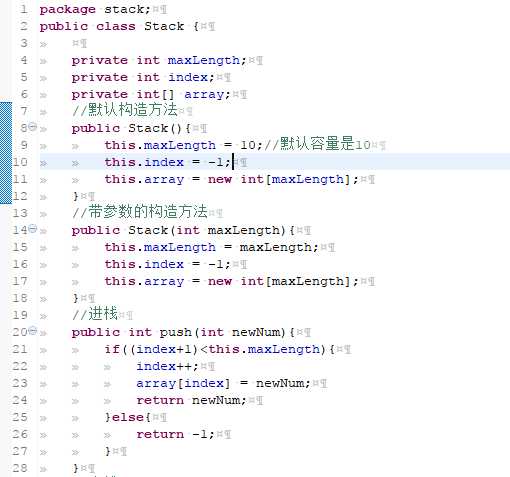Collapse the default Stack() constructor fold marker
Image resolution: width=510 pixels, height=477 pixels.
tap(32, 126)
